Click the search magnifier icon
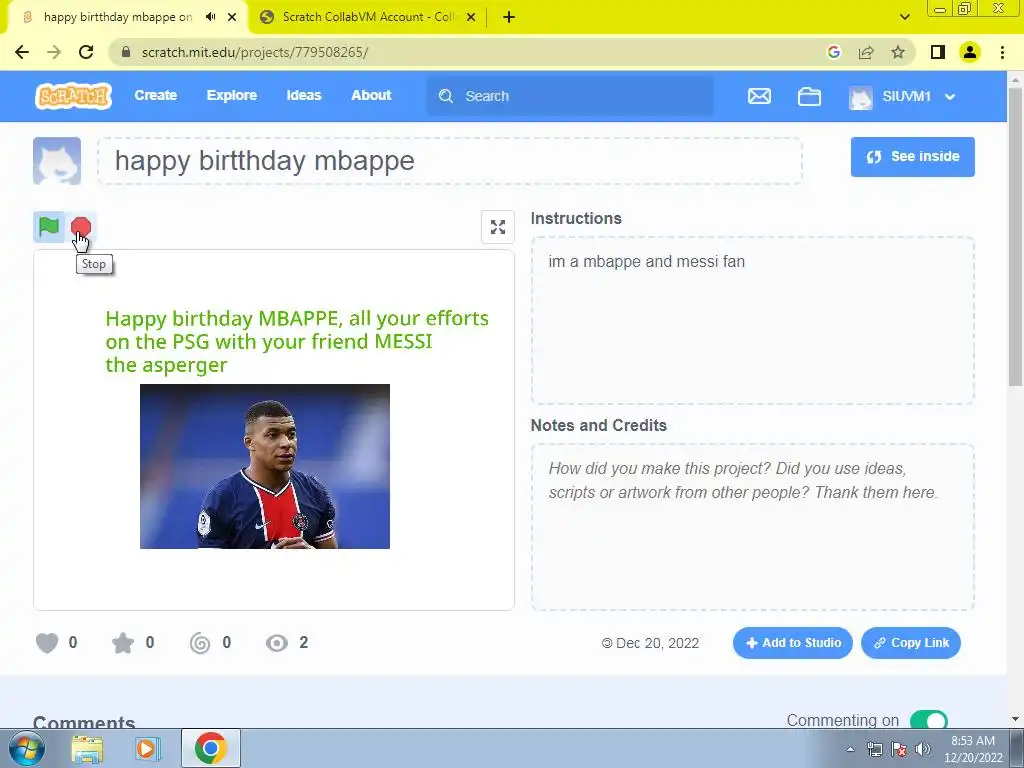This screenshot has height=768, width=1024. (446, 96)
